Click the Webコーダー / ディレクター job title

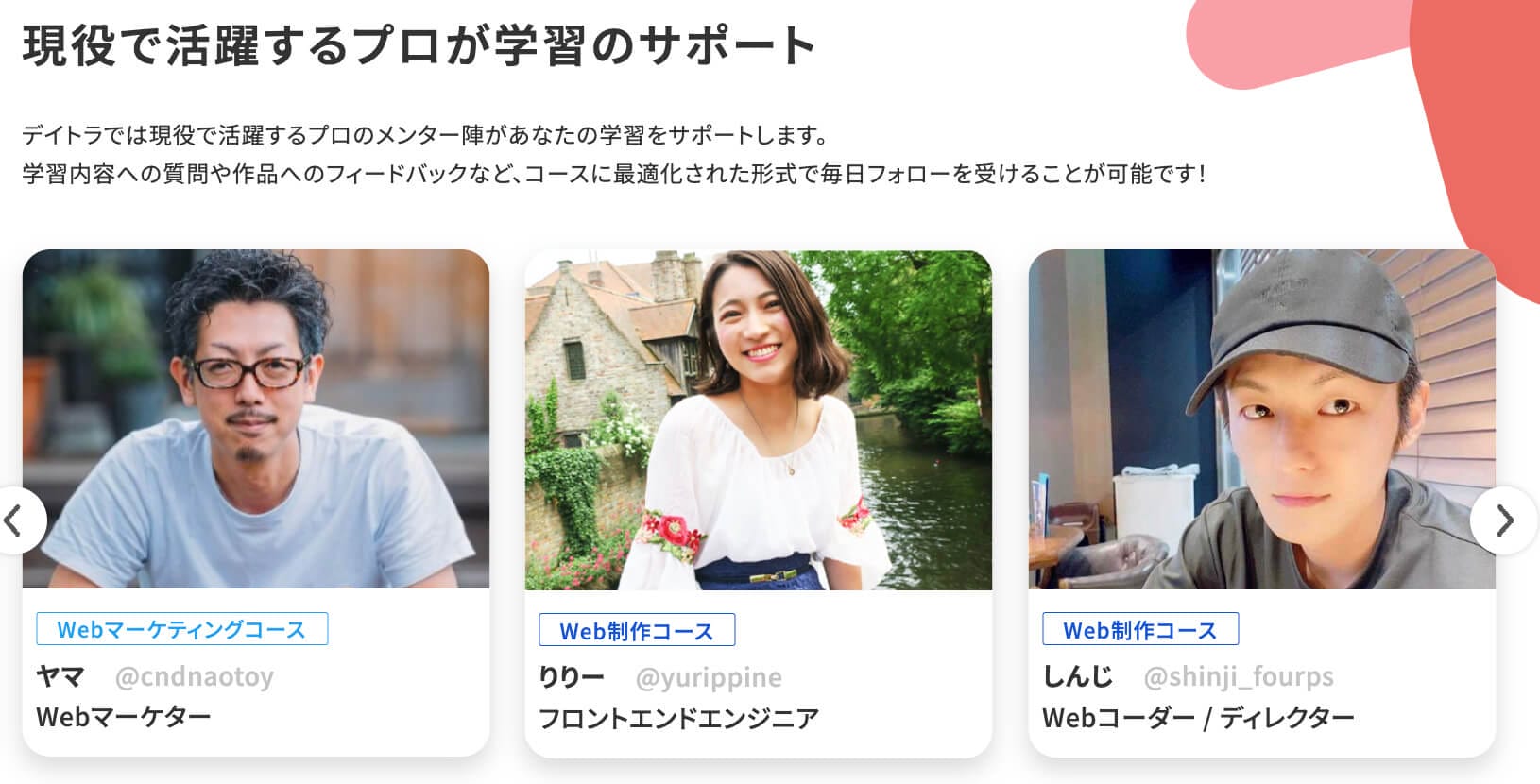click(x=1198, y=719)
